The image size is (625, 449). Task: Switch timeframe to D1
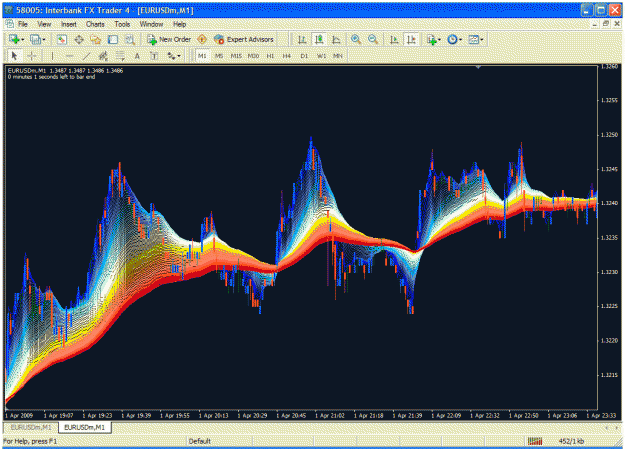pos(304,56)
